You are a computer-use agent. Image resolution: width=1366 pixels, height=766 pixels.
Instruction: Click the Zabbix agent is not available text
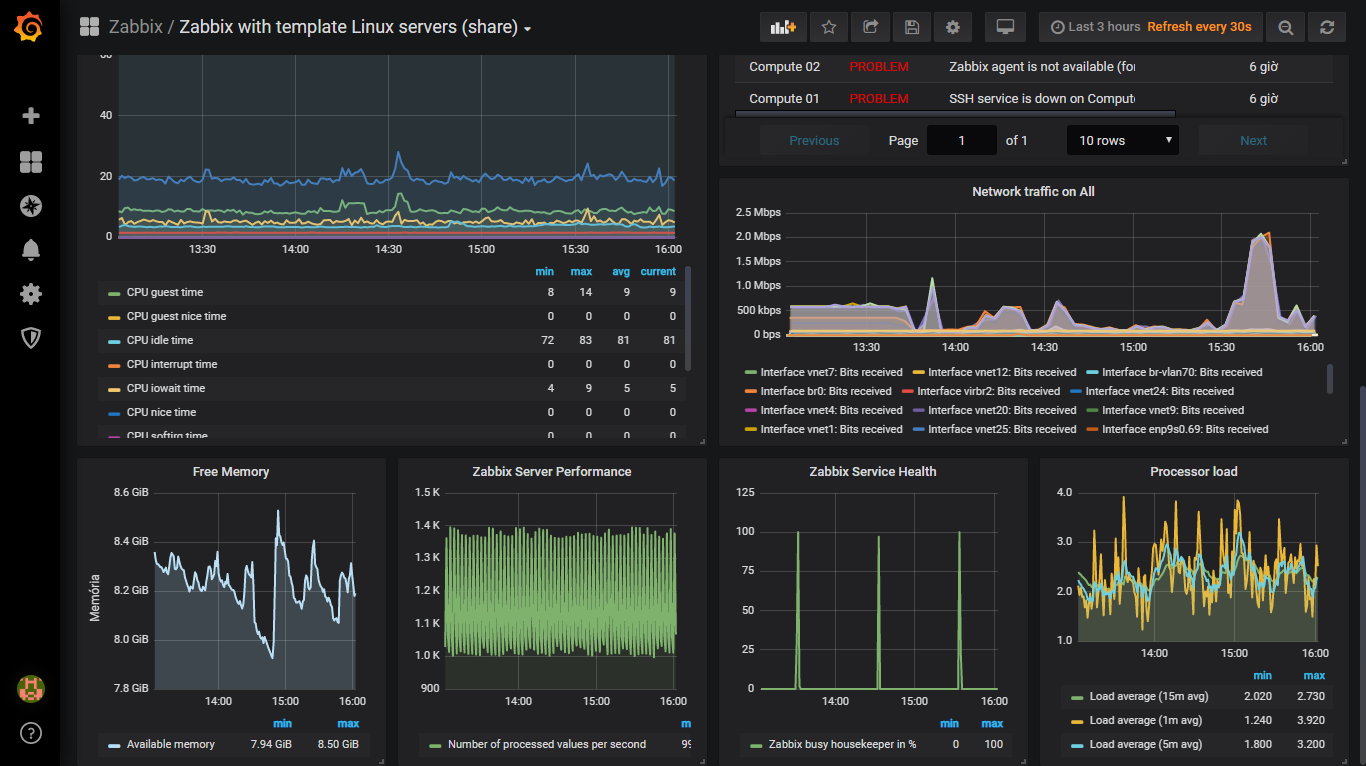(1042, 67)
